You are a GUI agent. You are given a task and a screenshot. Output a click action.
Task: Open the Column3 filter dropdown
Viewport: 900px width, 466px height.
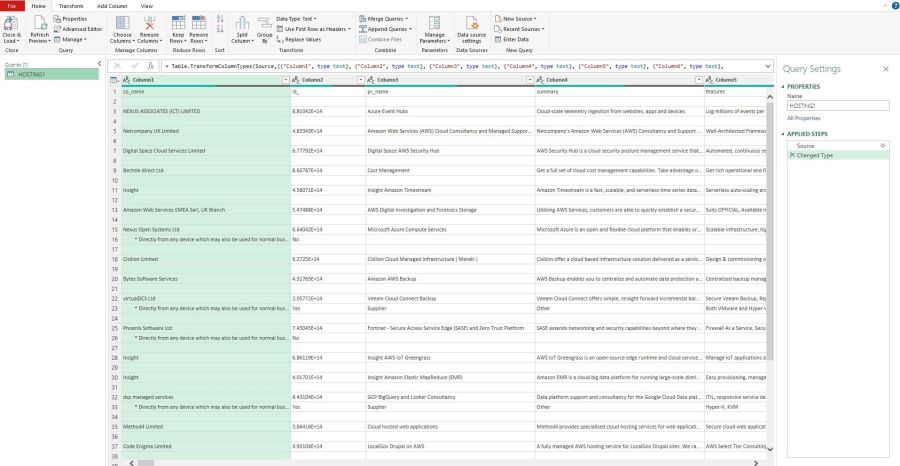530,80
